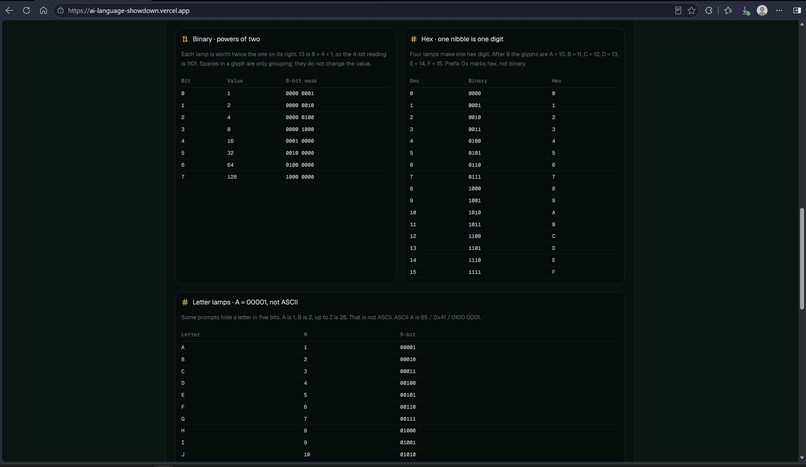Click the '8-bit mask' column header
This screenshot has height=467, width=806.
(x=301, y=81)
